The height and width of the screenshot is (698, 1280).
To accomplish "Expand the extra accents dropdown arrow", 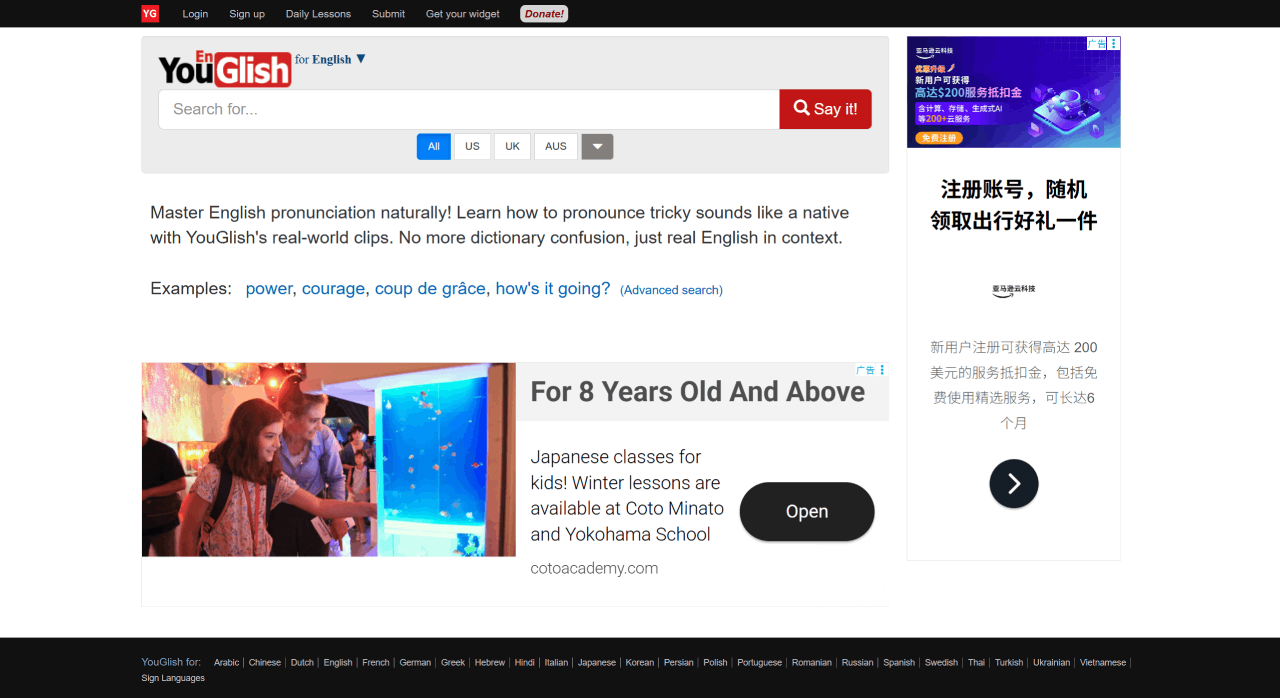I will [597, 146].
